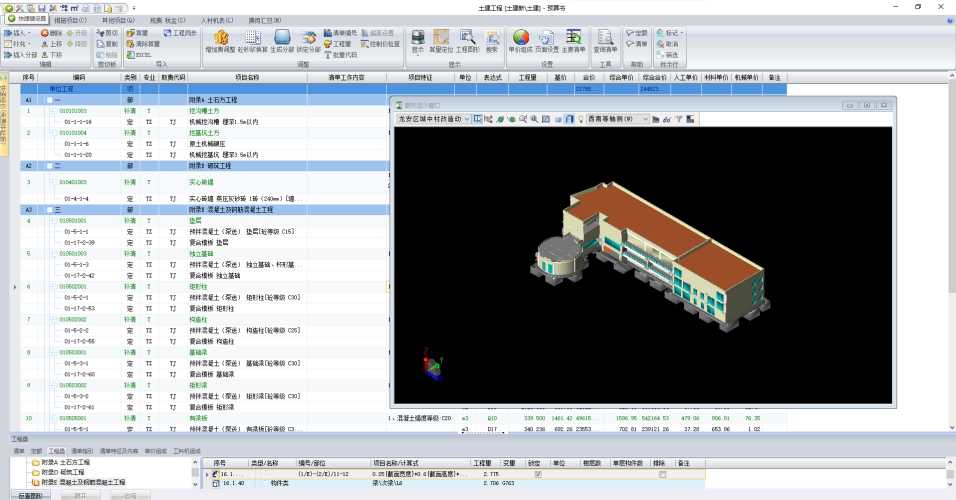
Task: Click 工程同步 project sync icon
Action: coord(180,33)
